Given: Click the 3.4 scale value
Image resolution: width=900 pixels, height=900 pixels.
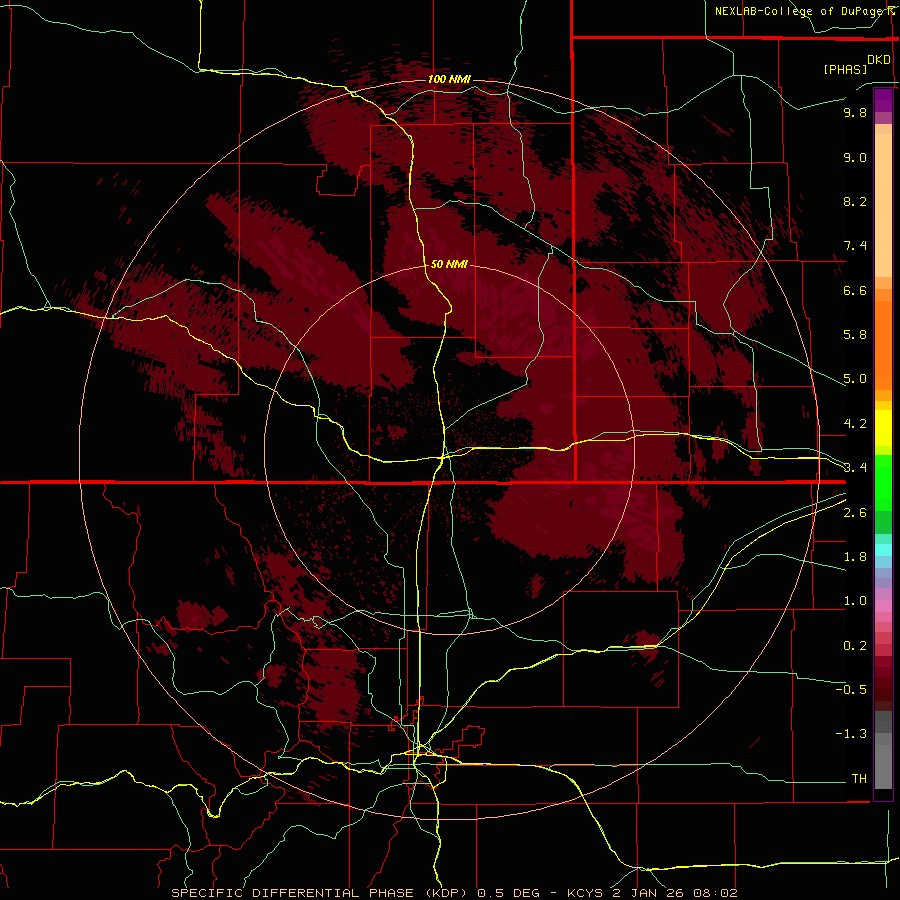Looking at the screenshot, I should point(855,468).
